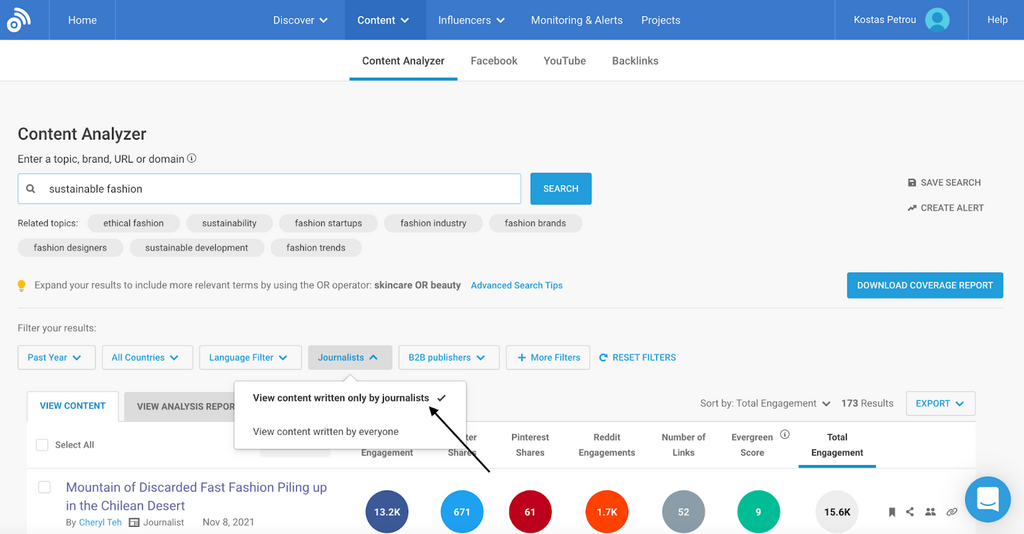1024x534 pixels.
Task: Click the Evergreen Score info icon
Action: [x=785, y=435]
